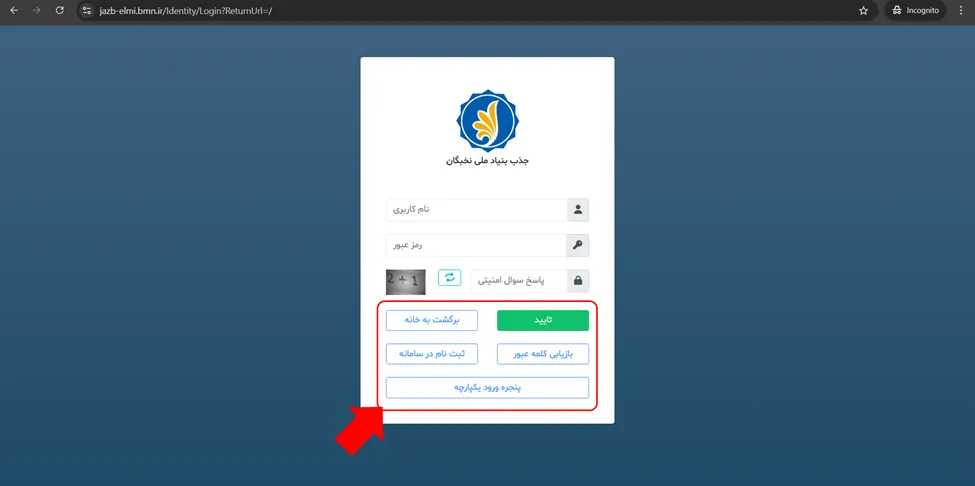Click the بازیابی کلمه عبور button
This screenshot has width=975, height=486.
click(543, 354)
